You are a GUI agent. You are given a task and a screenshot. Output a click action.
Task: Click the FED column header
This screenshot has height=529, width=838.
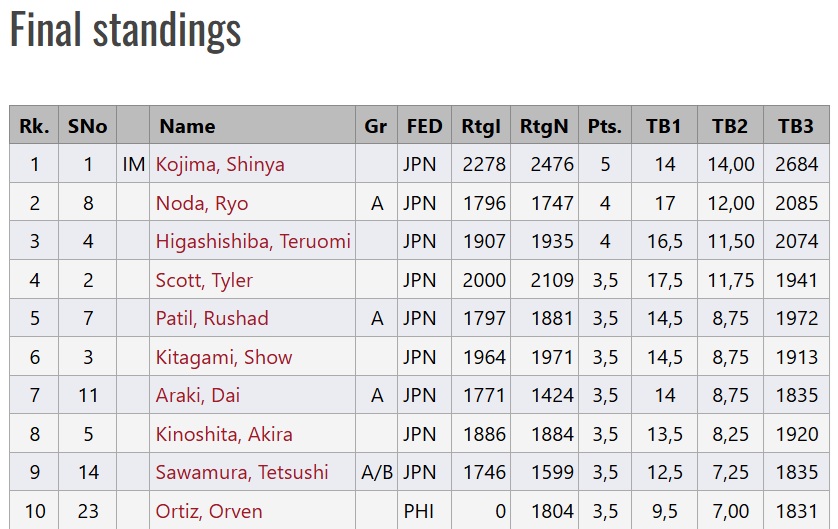click(x=424, y=126)
